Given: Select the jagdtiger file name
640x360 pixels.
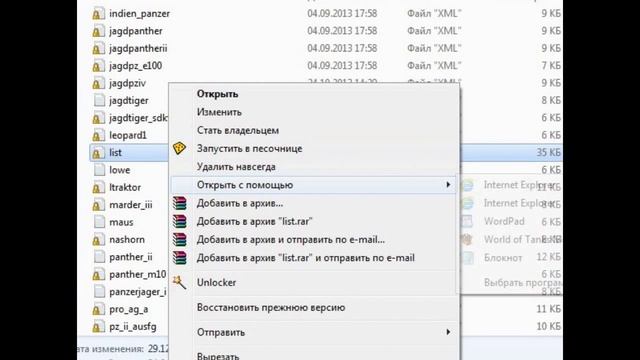Looking at the screenshot, I should pos(129,100).
